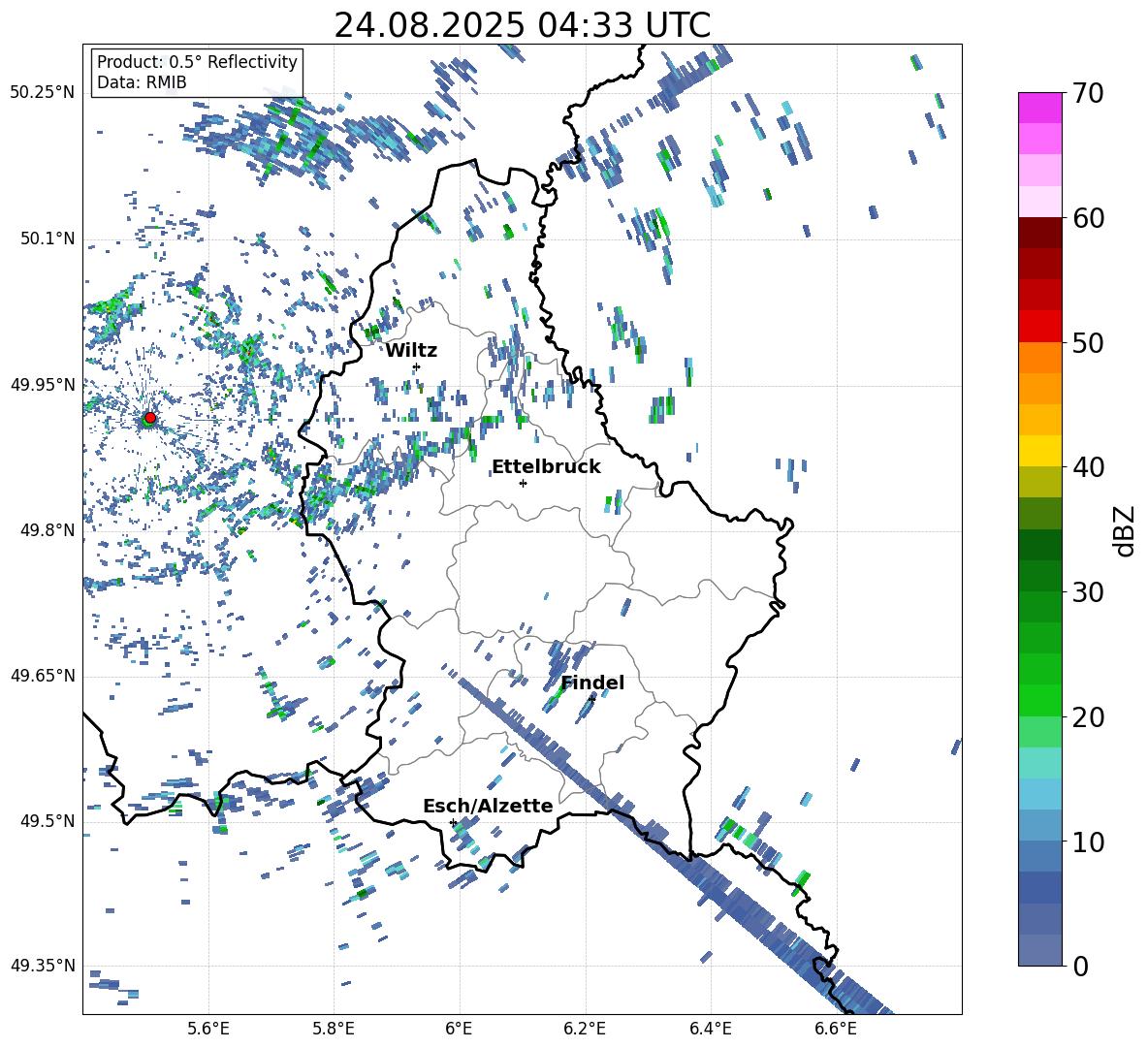
Task: Click the 20 tick on colorbar
Action: (x=1088, y=716)
